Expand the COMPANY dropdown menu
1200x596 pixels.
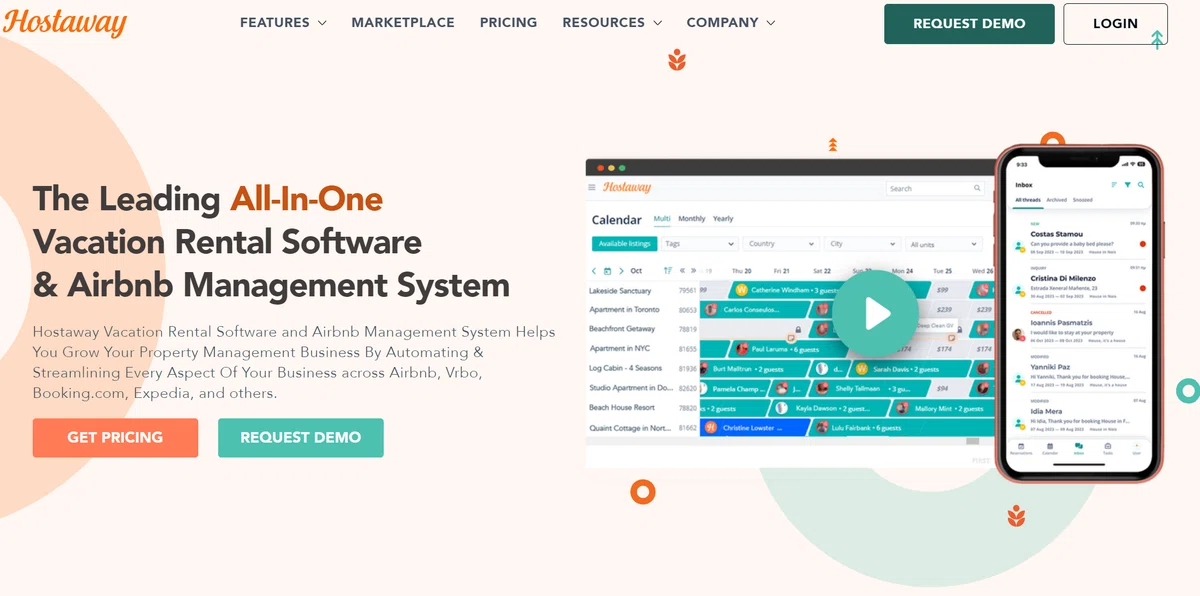pos(731,22)
